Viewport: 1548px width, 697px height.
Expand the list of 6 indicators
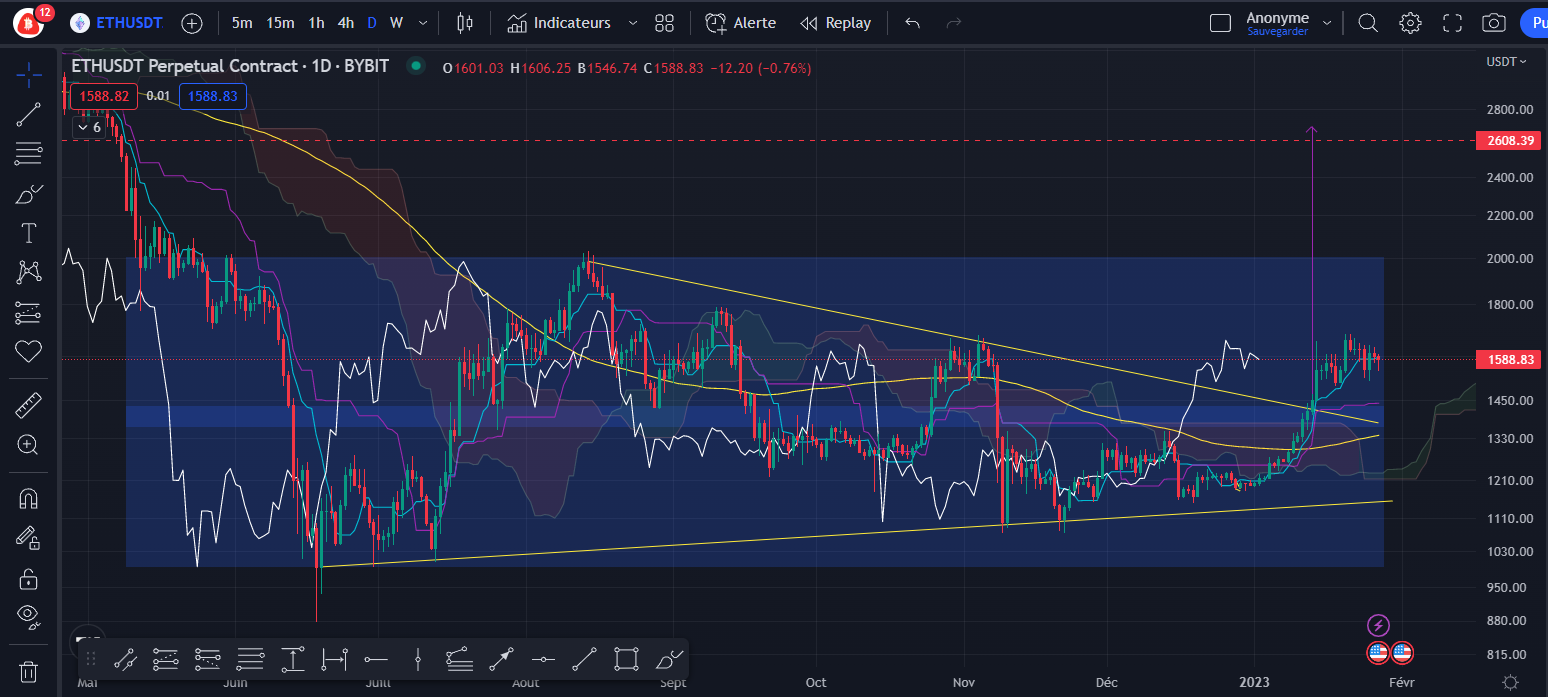[88, 128]
